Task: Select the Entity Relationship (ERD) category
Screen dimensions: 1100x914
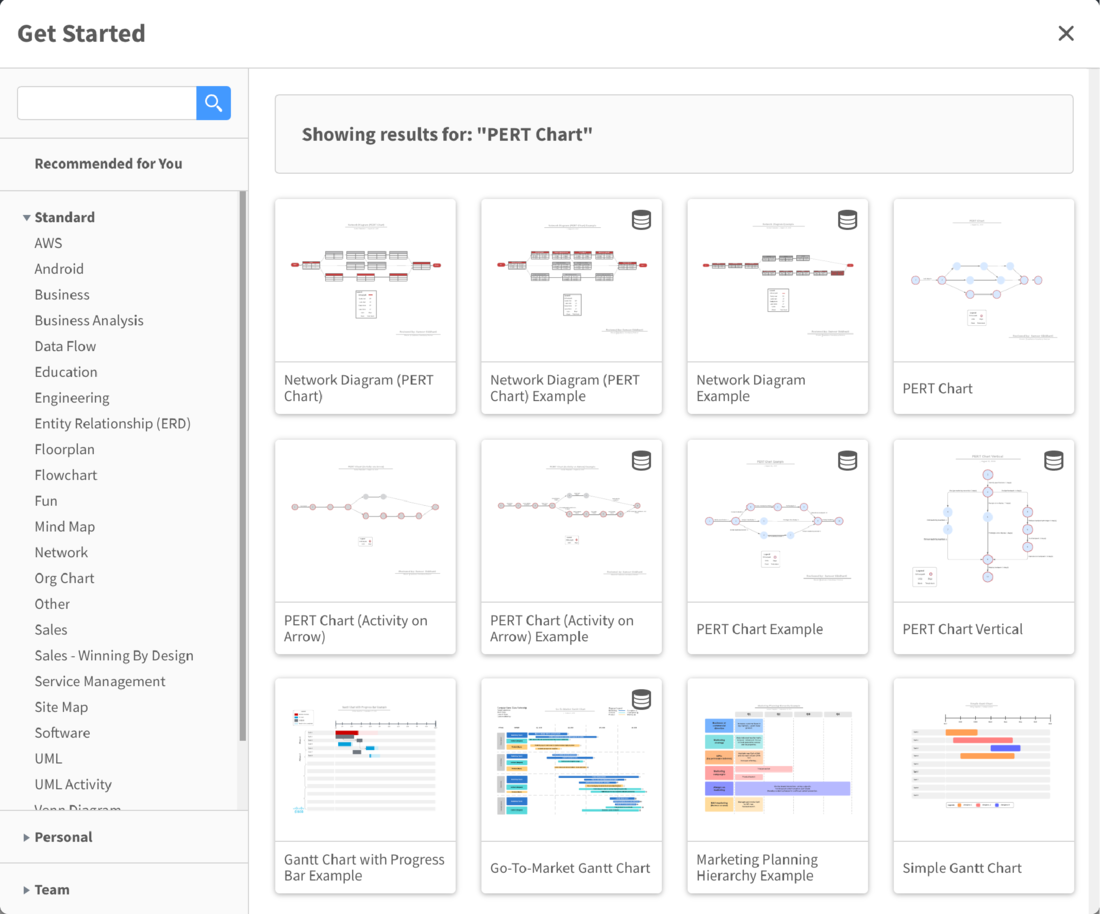Action: coord(112,423)
